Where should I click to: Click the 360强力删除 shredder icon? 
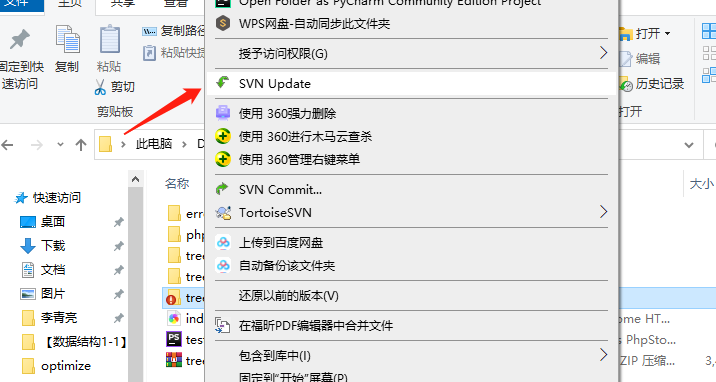point(223,113)
